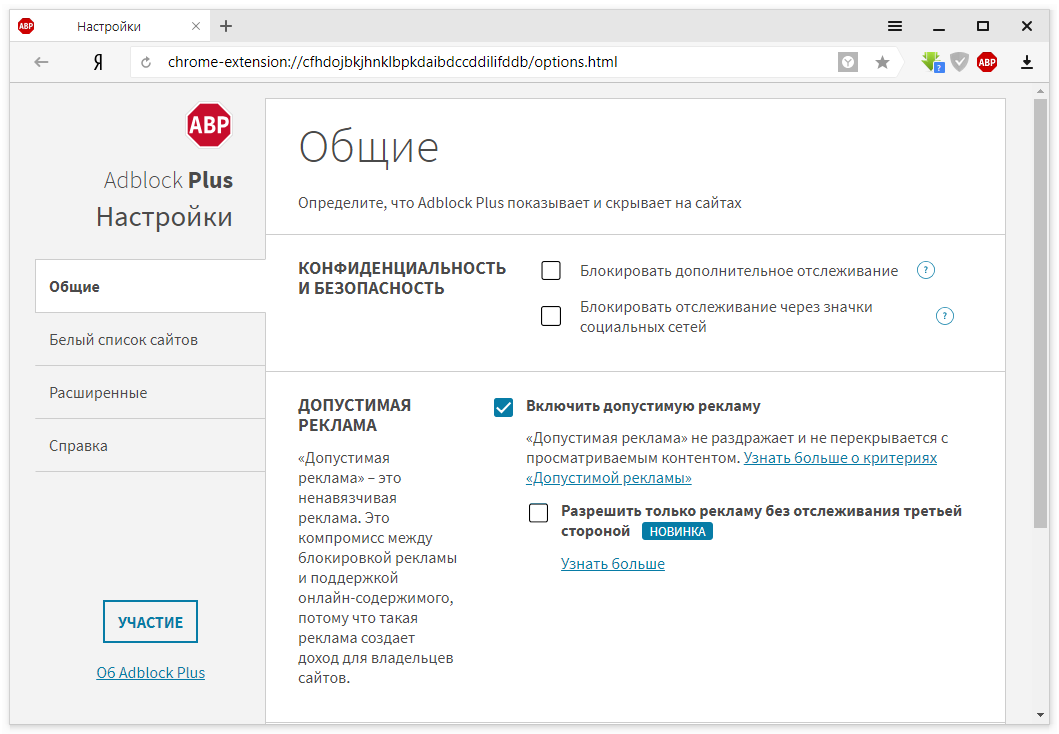Check block tracking via social network icons
The width and height of the screenshot is (1059, 734).
pyautogui.click(x=551, y=316)
